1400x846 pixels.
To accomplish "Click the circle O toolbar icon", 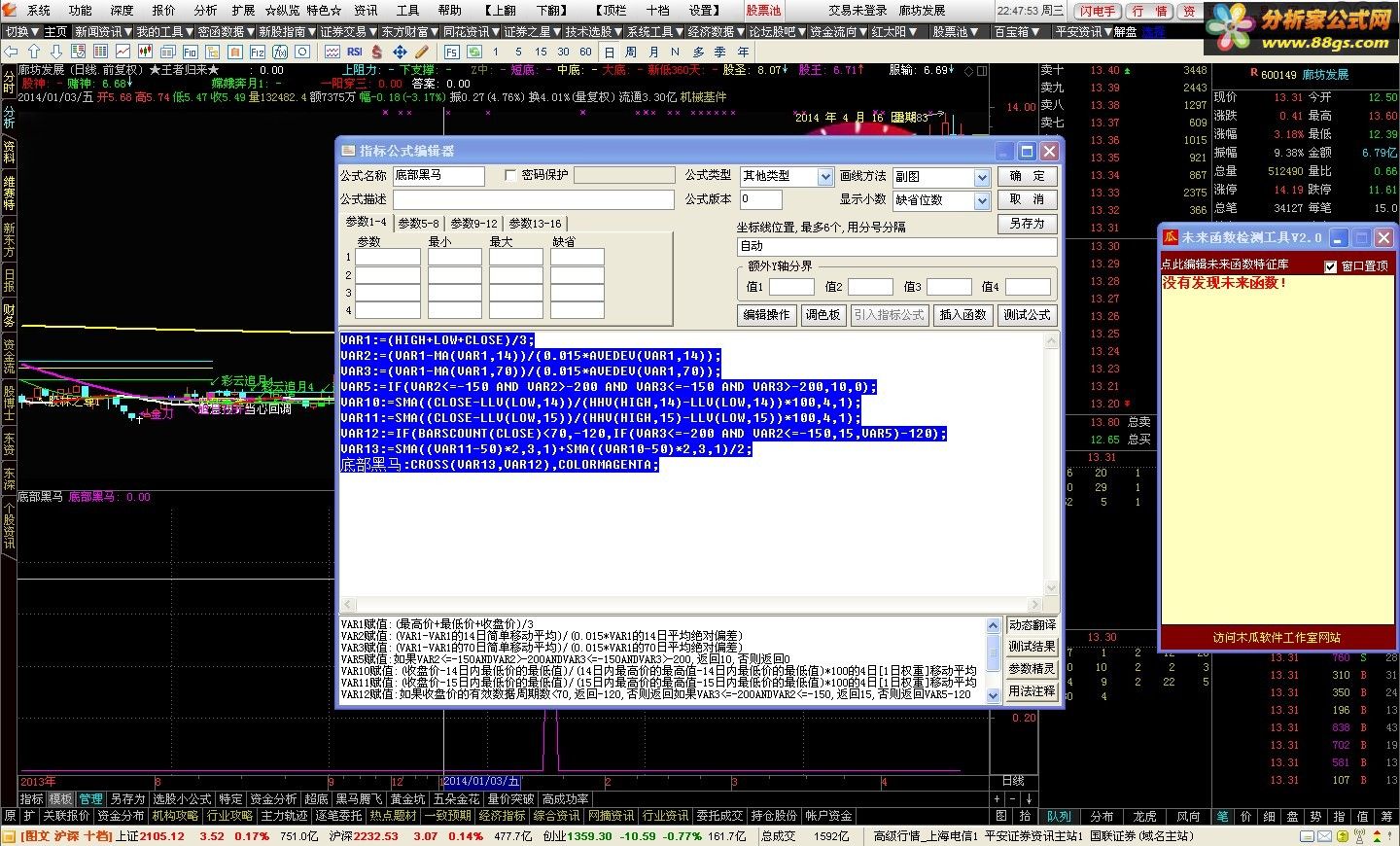I will [x=302, y=52].
